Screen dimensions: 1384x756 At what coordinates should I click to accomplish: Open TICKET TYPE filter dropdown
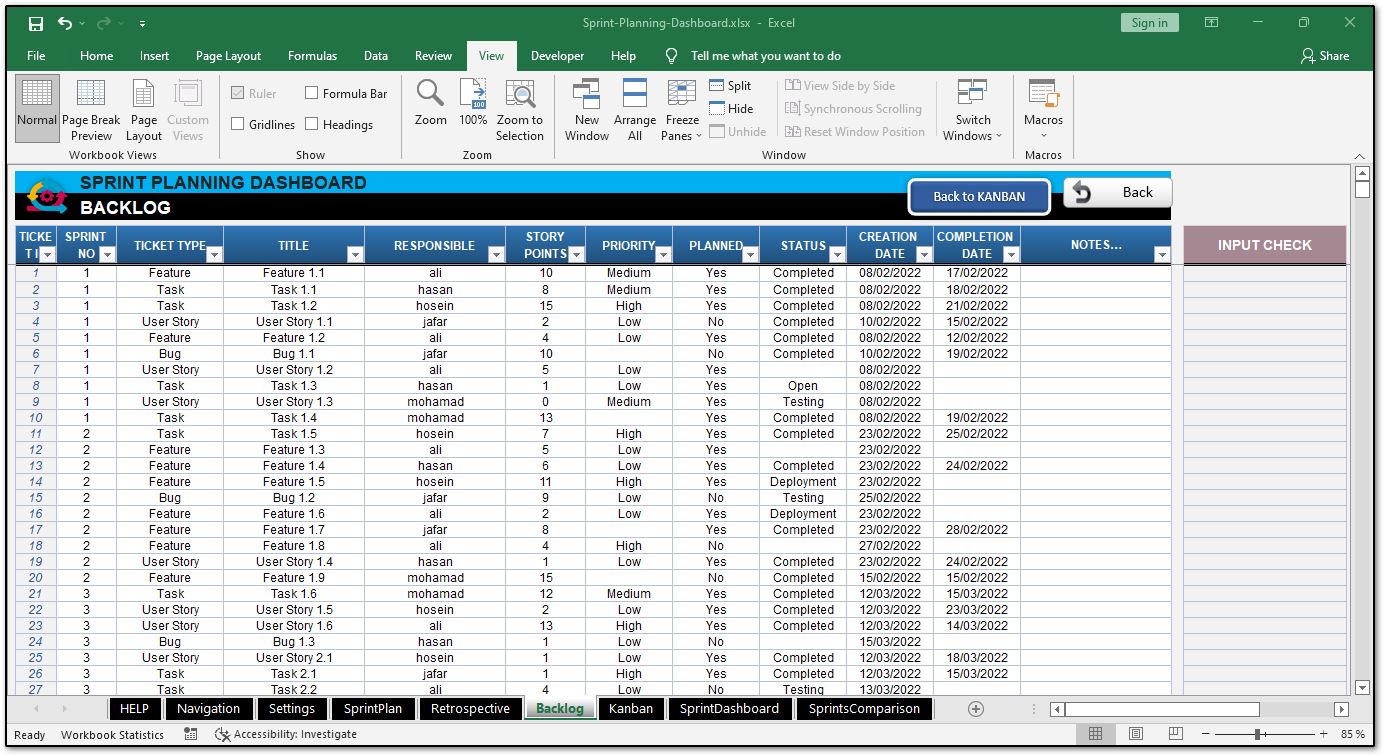click(214, 255)
